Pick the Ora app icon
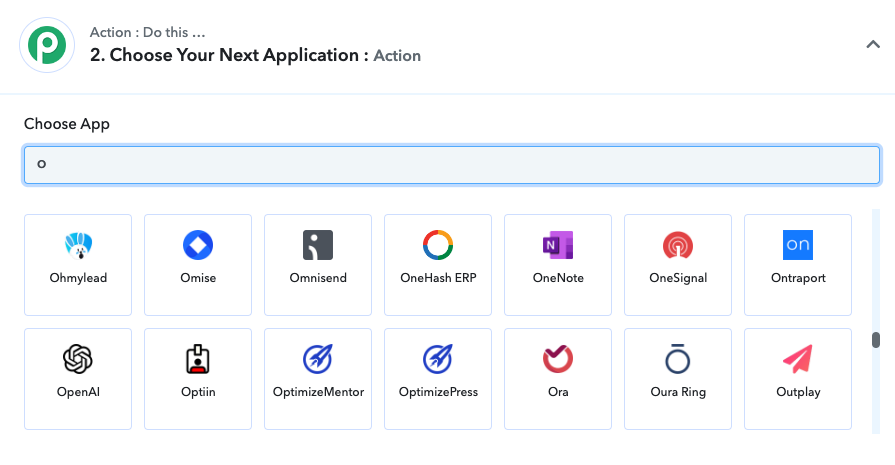 558,359
